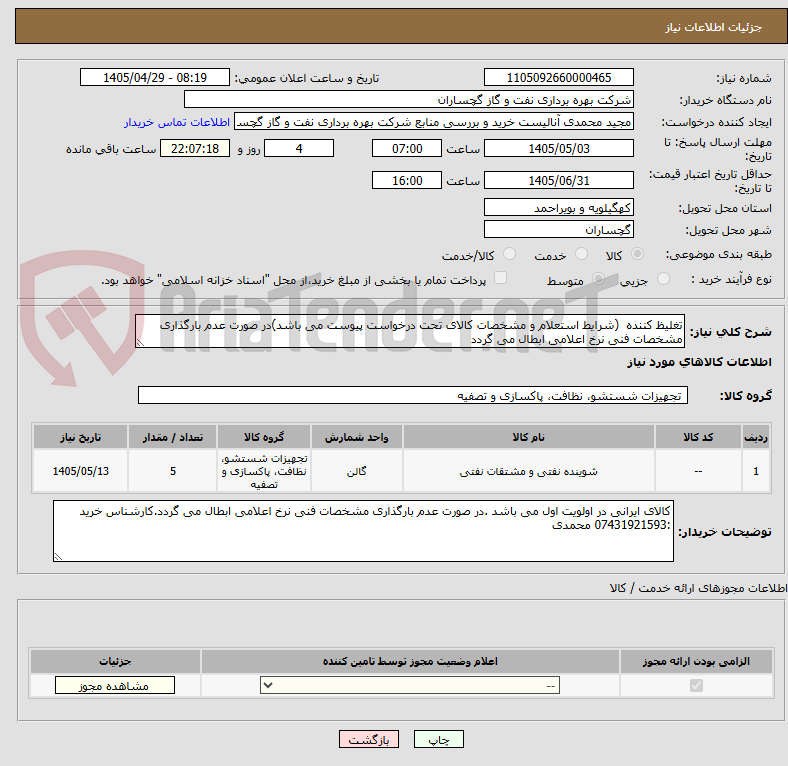Viewport: 788px width, 766px height.
Task: Choose the متوسط purchase type radio
Action: (598, 279)
